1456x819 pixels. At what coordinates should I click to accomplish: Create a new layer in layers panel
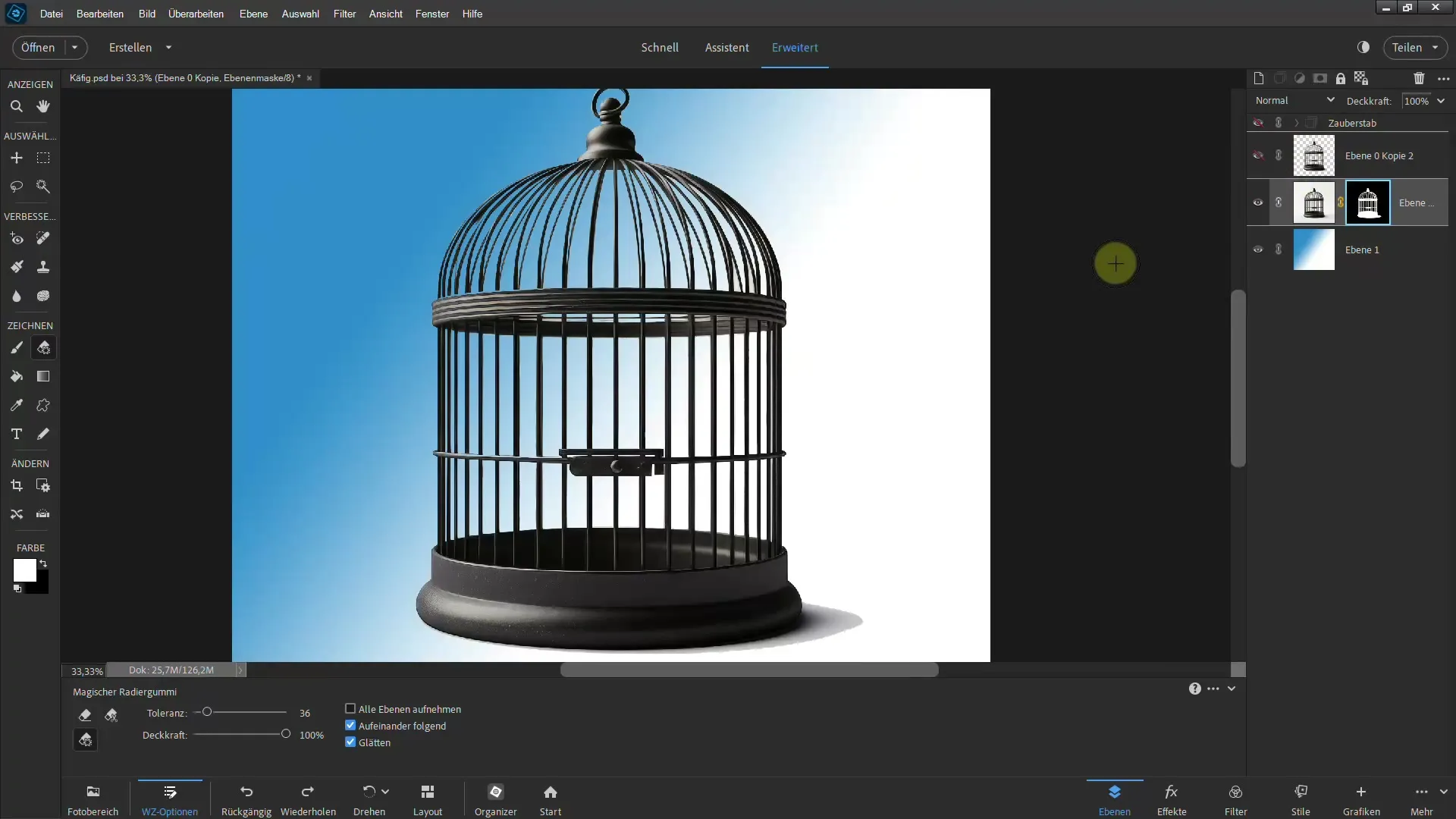(1259, 78)
